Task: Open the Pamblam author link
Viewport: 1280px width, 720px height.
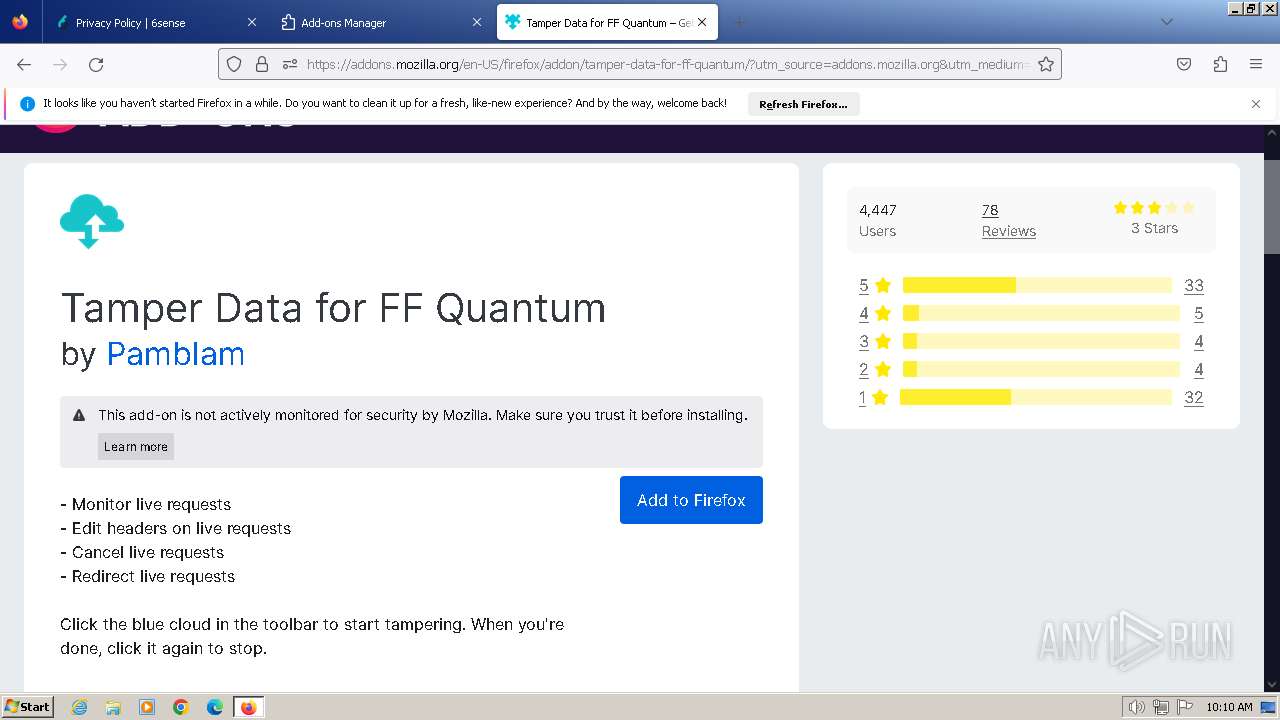Action: point(175,354)
